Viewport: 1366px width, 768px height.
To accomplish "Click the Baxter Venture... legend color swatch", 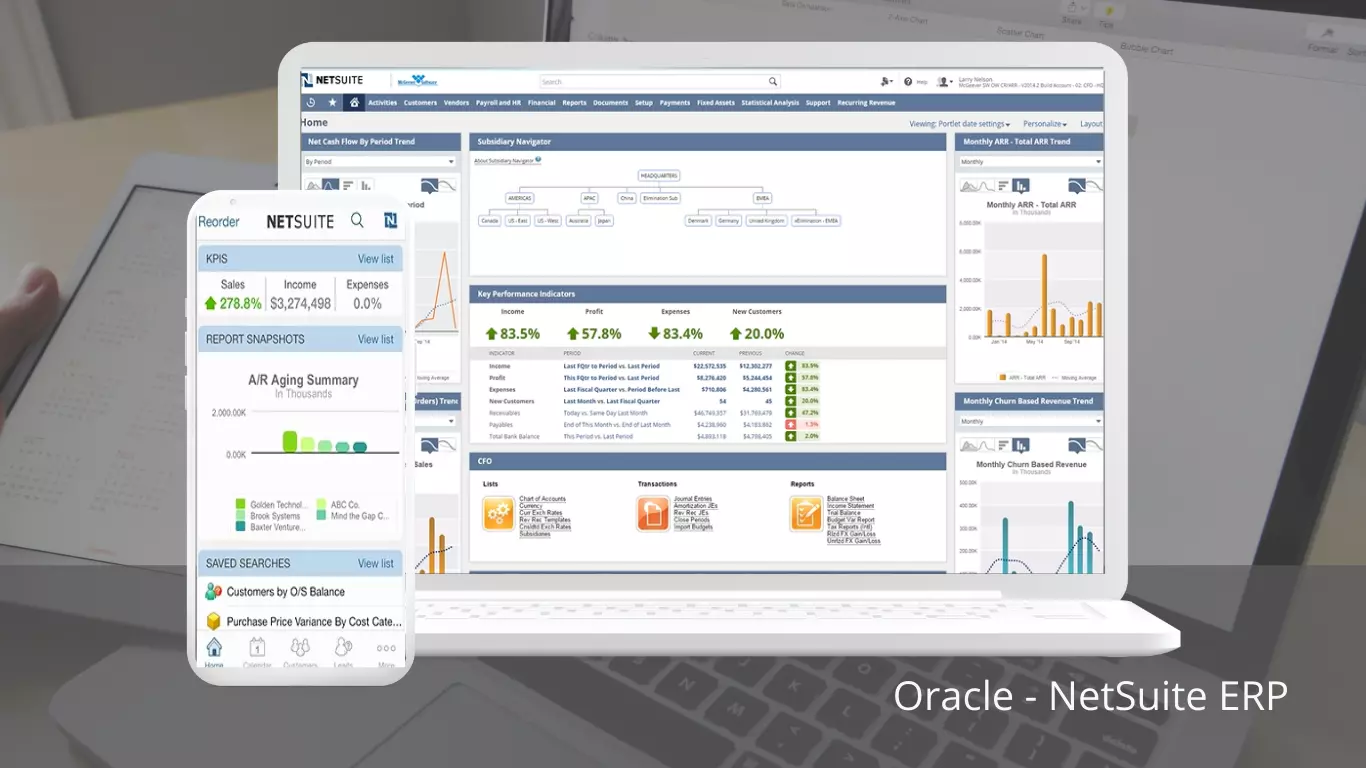I will [241, 526].
